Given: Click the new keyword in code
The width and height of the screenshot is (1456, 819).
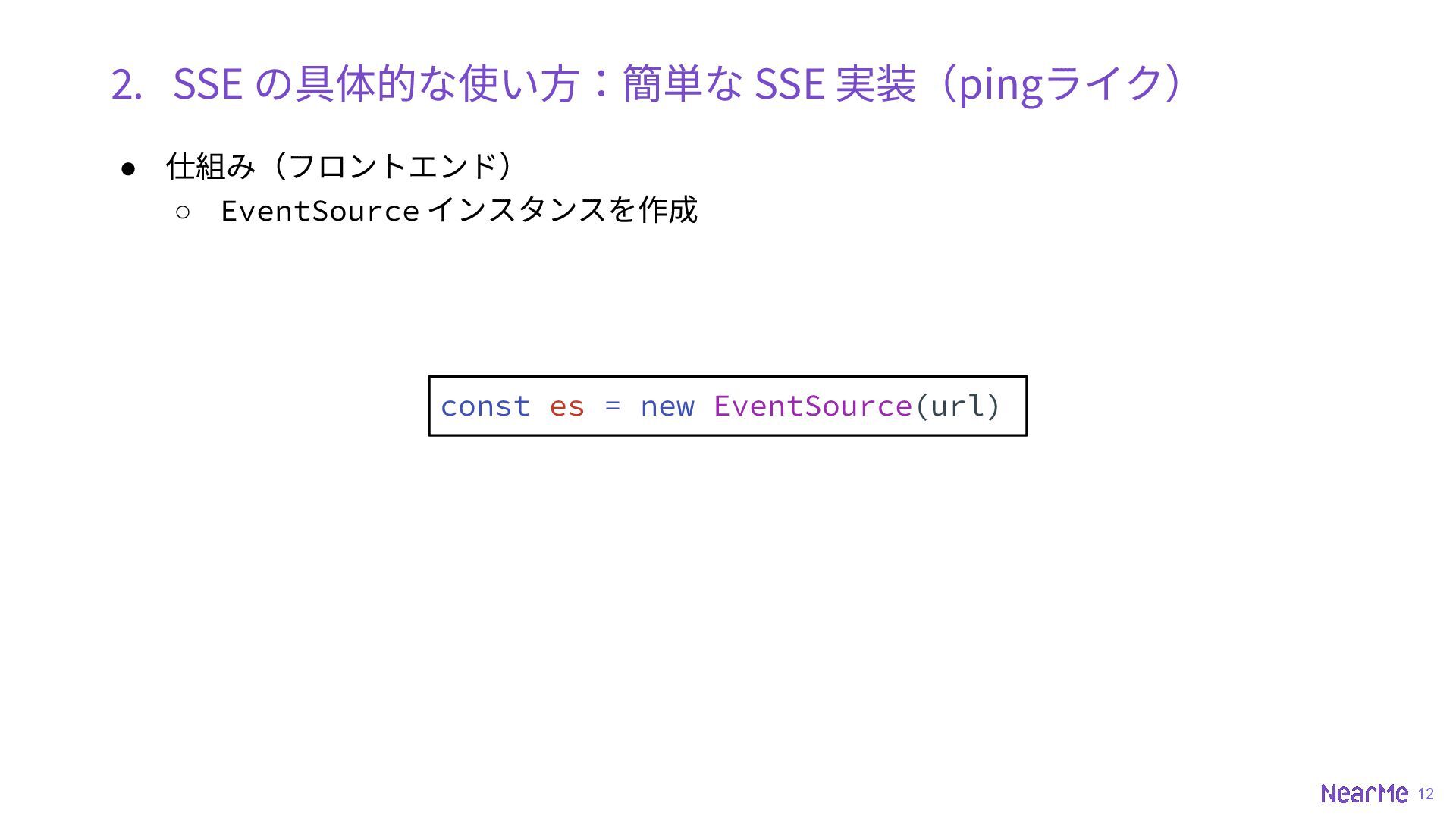Looking at the screenshot, I should click(x=667, y=407).
